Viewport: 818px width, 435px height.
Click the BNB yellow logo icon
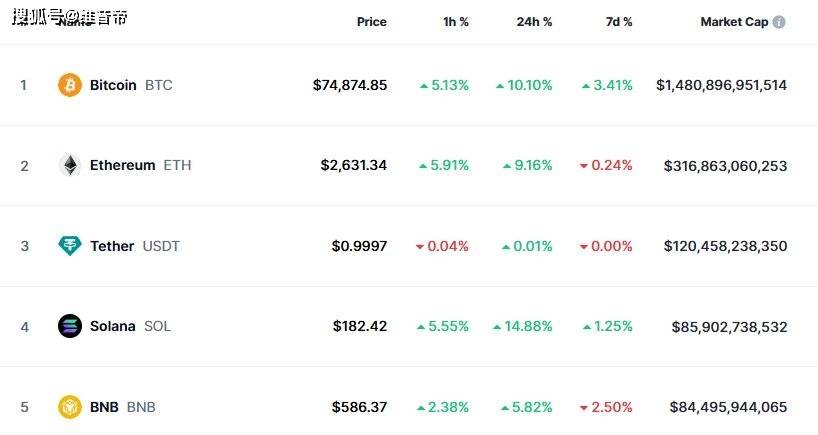point(69,407)
